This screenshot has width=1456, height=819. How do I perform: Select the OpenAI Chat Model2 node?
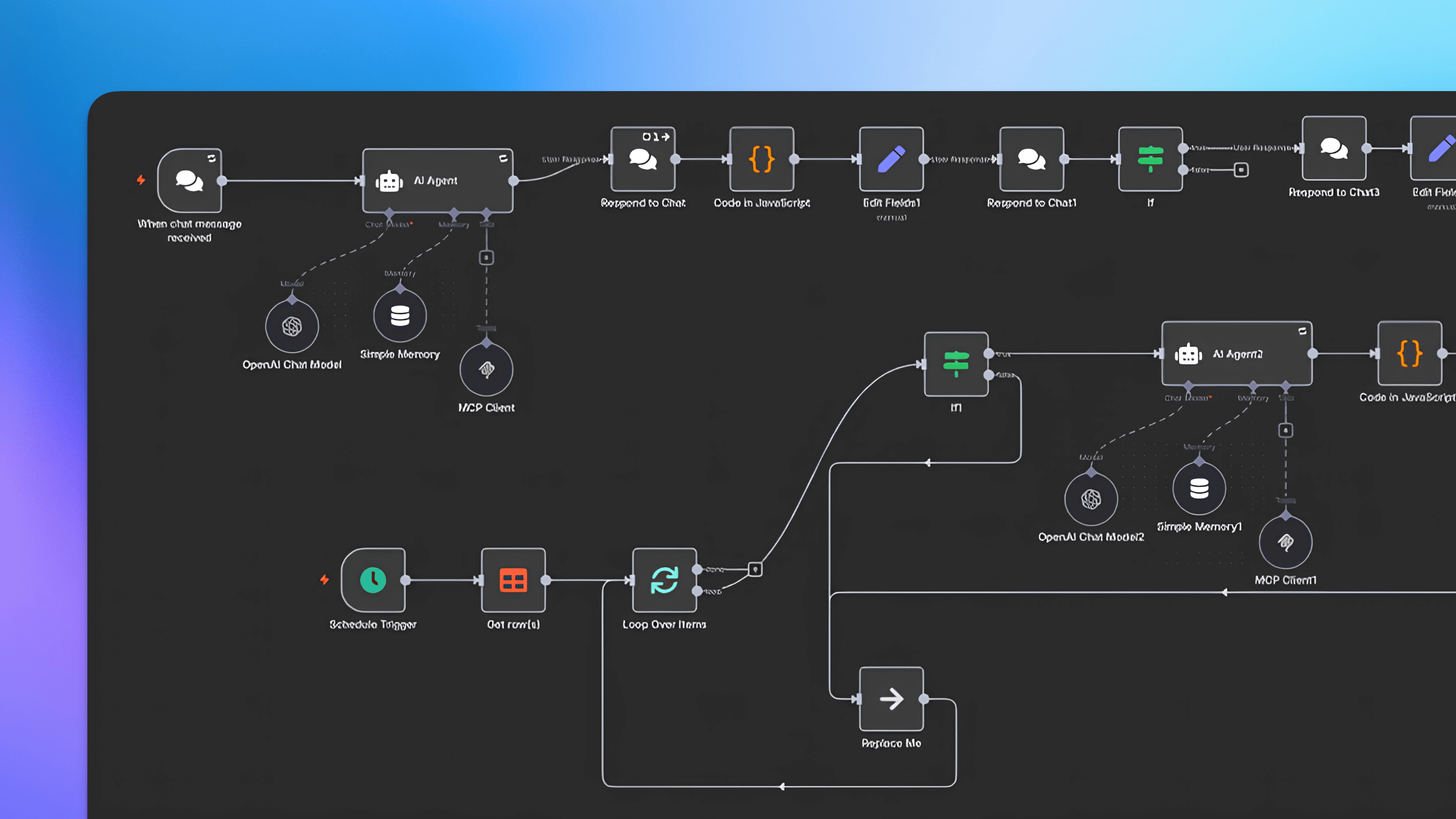tap(1091, 499)
